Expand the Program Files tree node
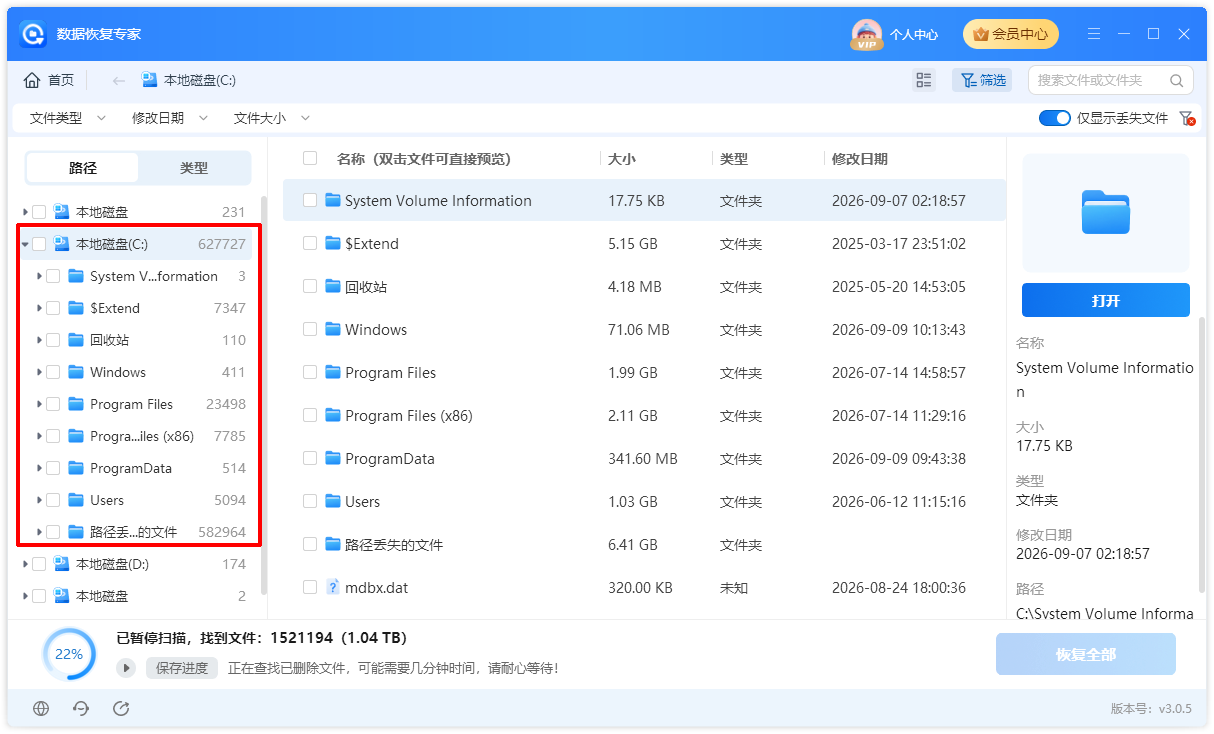 (x=39, y=404)
